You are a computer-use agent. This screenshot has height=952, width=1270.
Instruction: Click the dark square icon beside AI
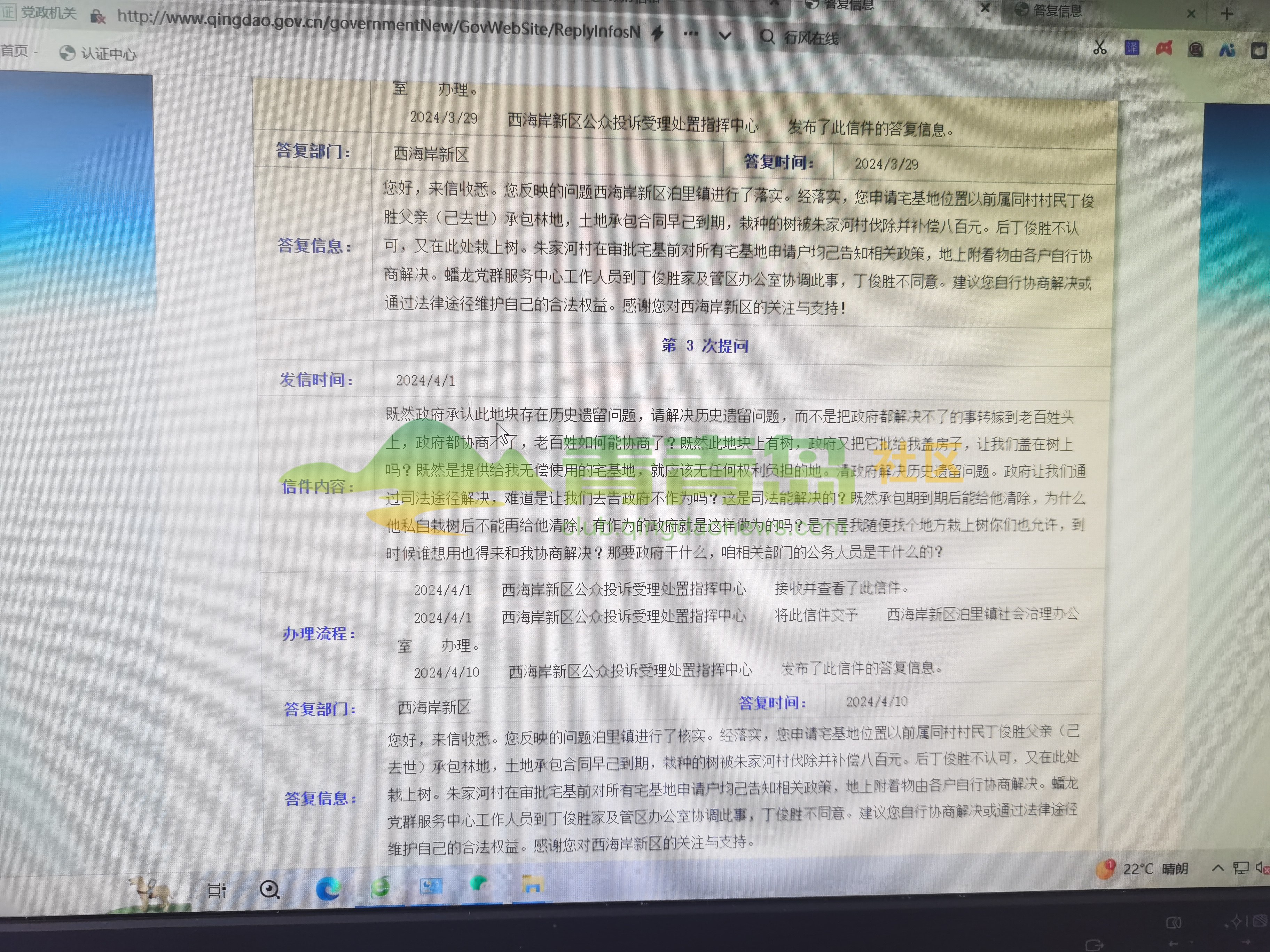pos(1259,51)
